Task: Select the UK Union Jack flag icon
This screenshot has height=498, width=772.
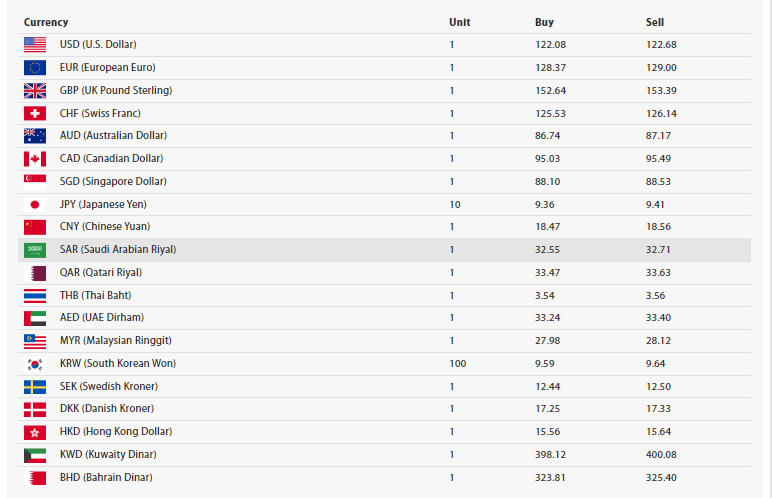Action: coord(35,91)
